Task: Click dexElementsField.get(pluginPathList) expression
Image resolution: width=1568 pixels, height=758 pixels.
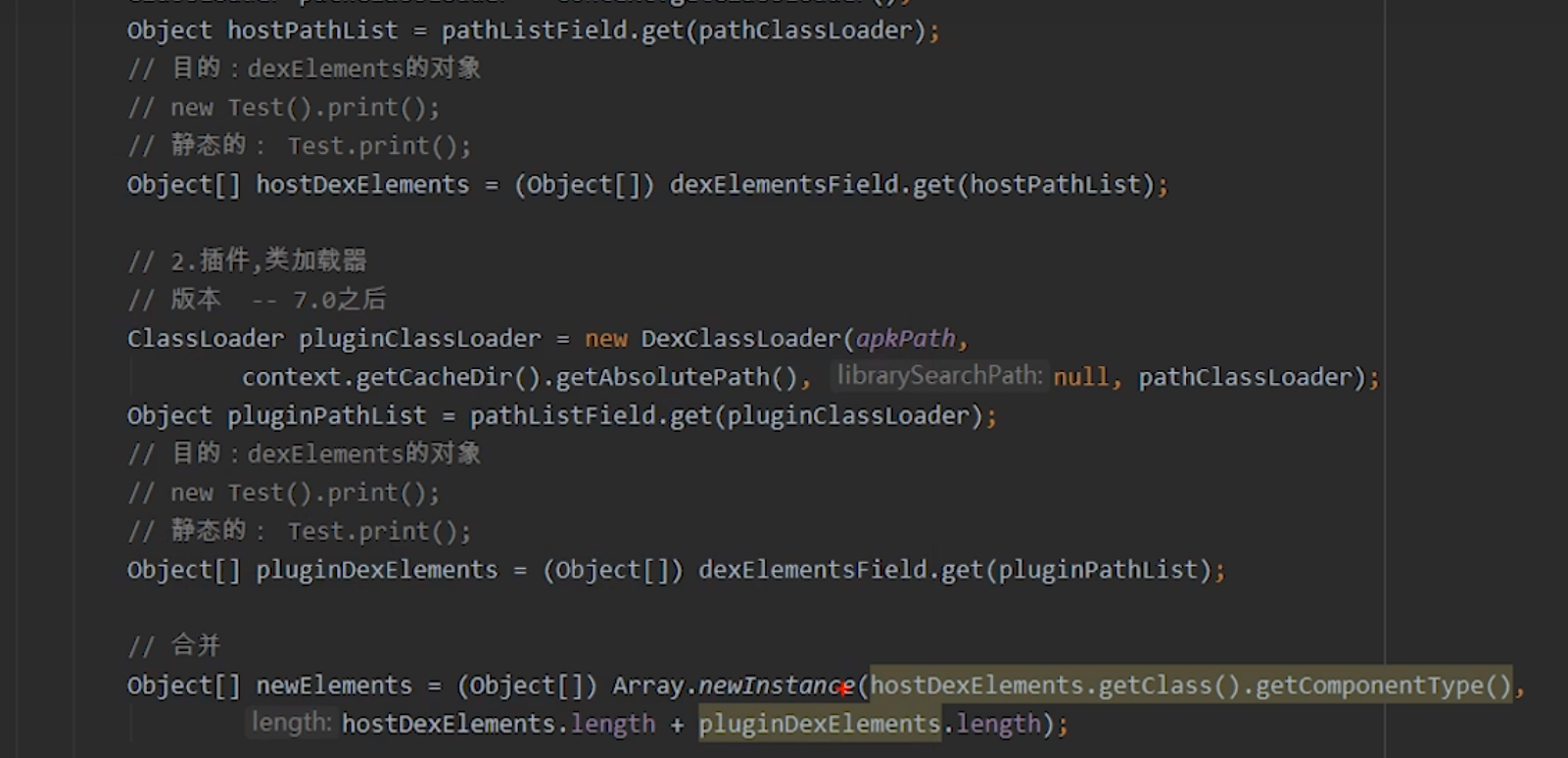Action: pos(955,570)
